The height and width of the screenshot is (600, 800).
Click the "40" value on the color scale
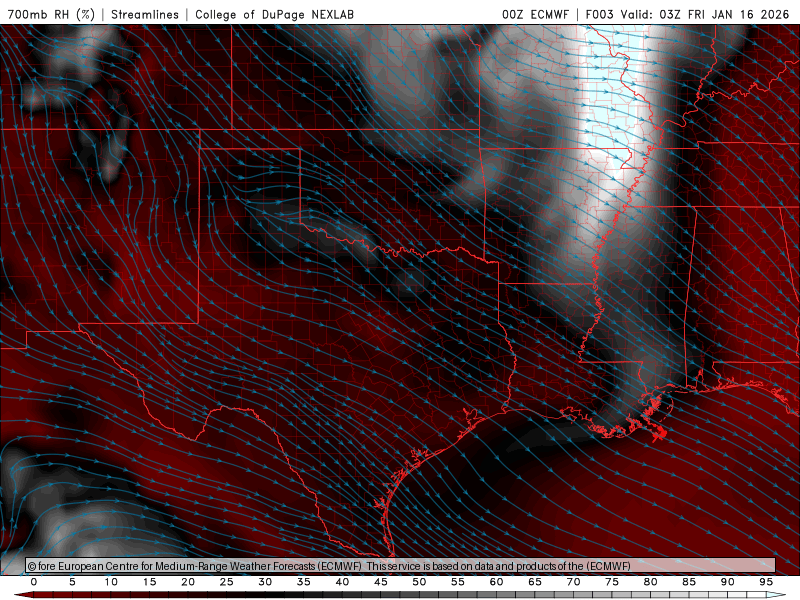coord(342,582)
